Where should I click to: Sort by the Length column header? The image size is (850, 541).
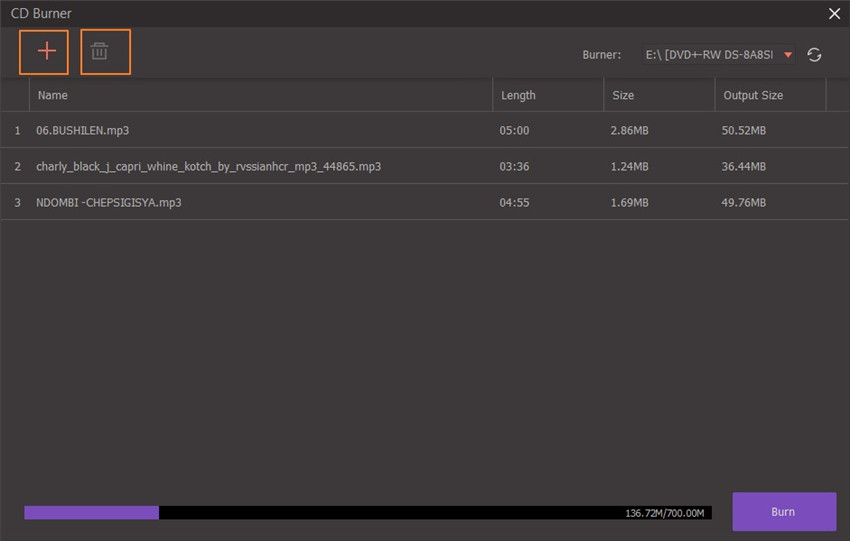[x=518, y=95]
